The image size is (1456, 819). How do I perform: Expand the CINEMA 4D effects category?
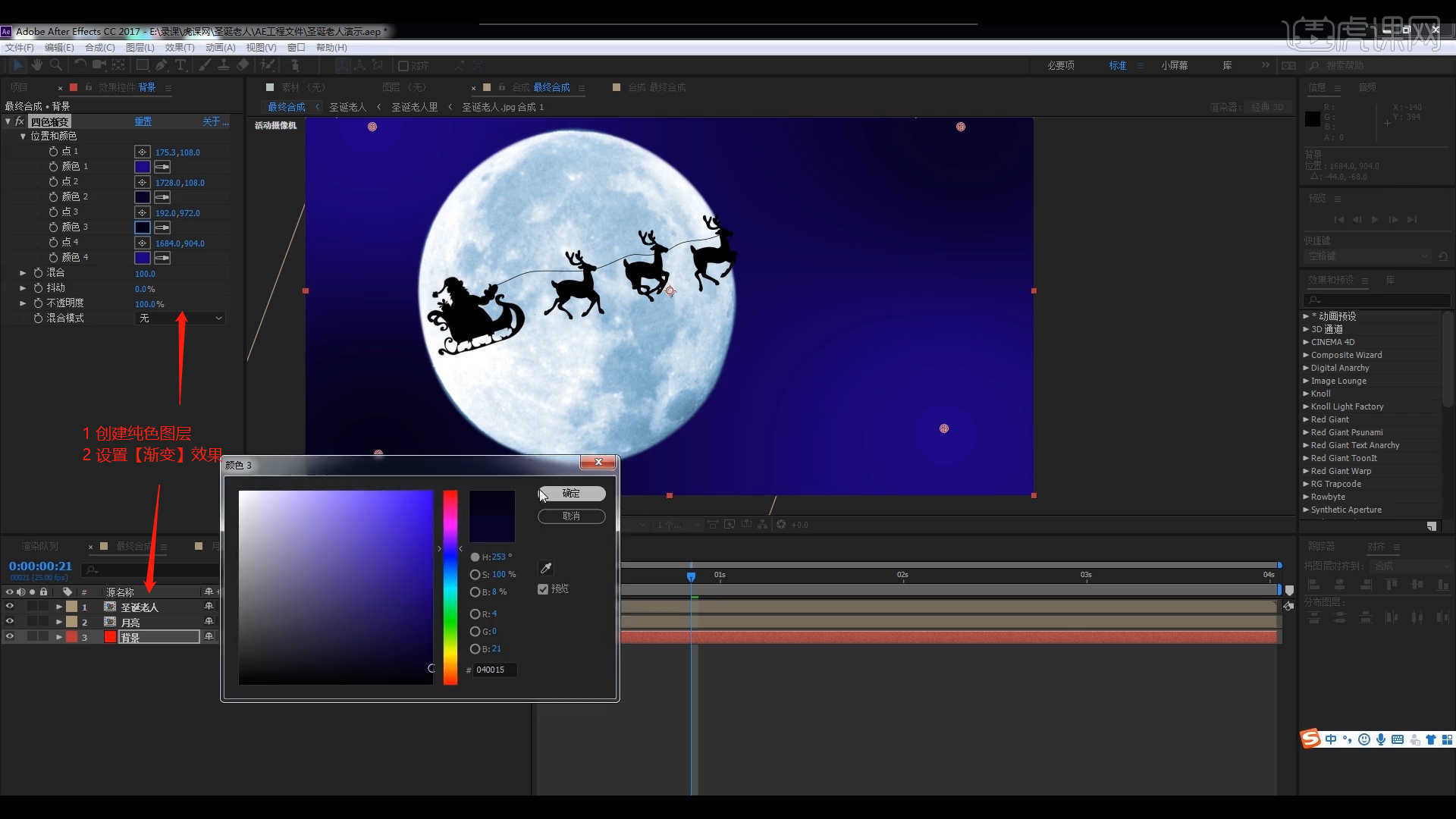click(1306, 342)
